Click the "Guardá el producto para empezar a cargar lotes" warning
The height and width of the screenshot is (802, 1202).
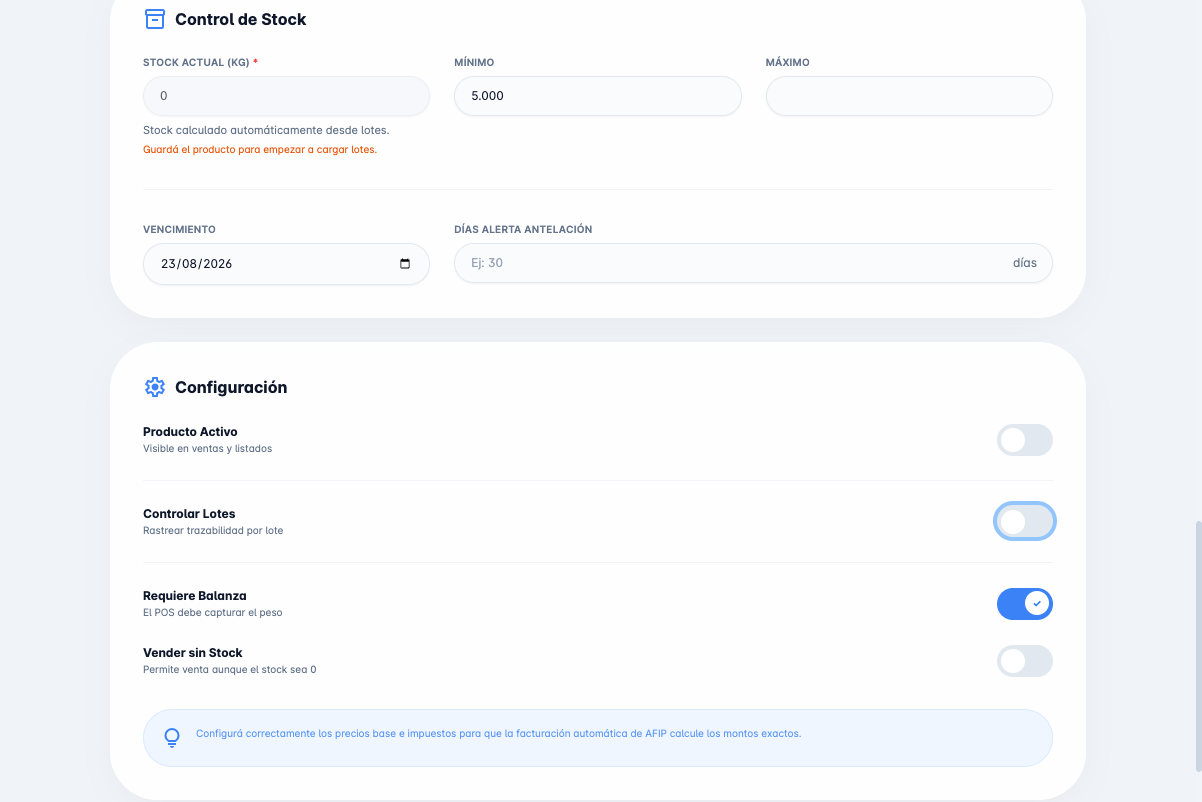260,150
